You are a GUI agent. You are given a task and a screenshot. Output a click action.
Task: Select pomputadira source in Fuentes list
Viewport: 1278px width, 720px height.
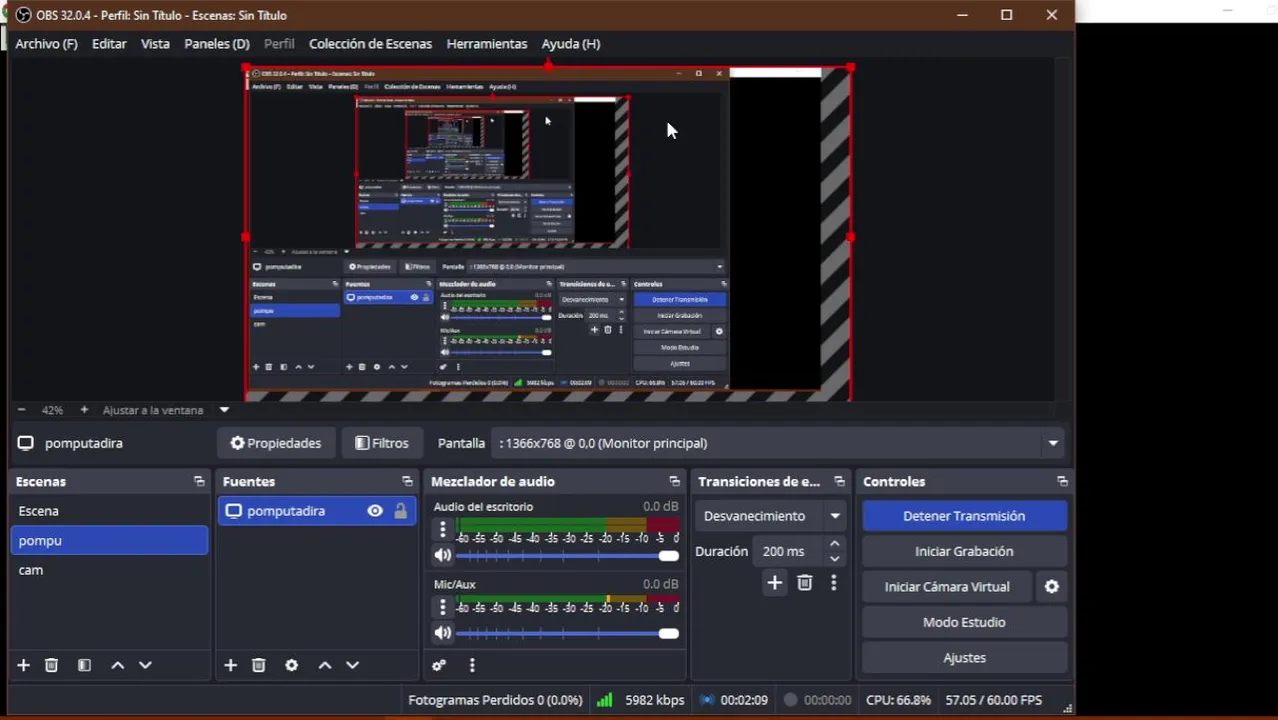(x=316, y=511)
